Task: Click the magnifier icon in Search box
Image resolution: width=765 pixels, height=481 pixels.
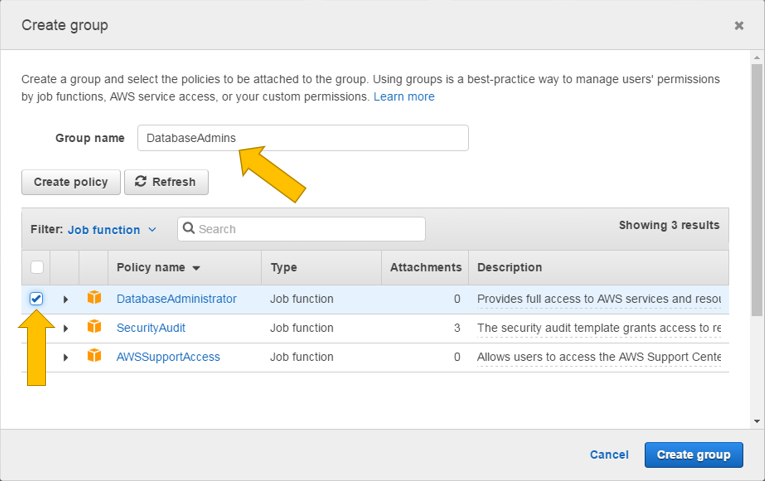Action: pos(188,228)
